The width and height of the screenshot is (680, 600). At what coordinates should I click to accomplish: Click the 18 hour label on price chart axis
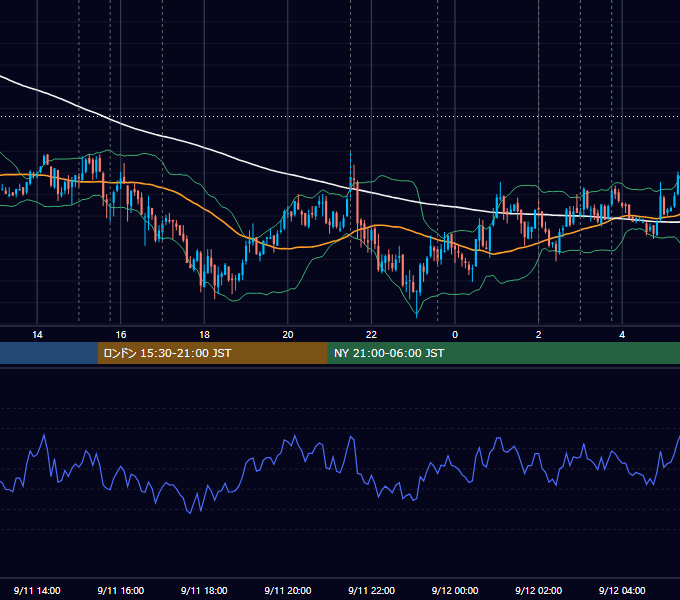tap(204, 335)
